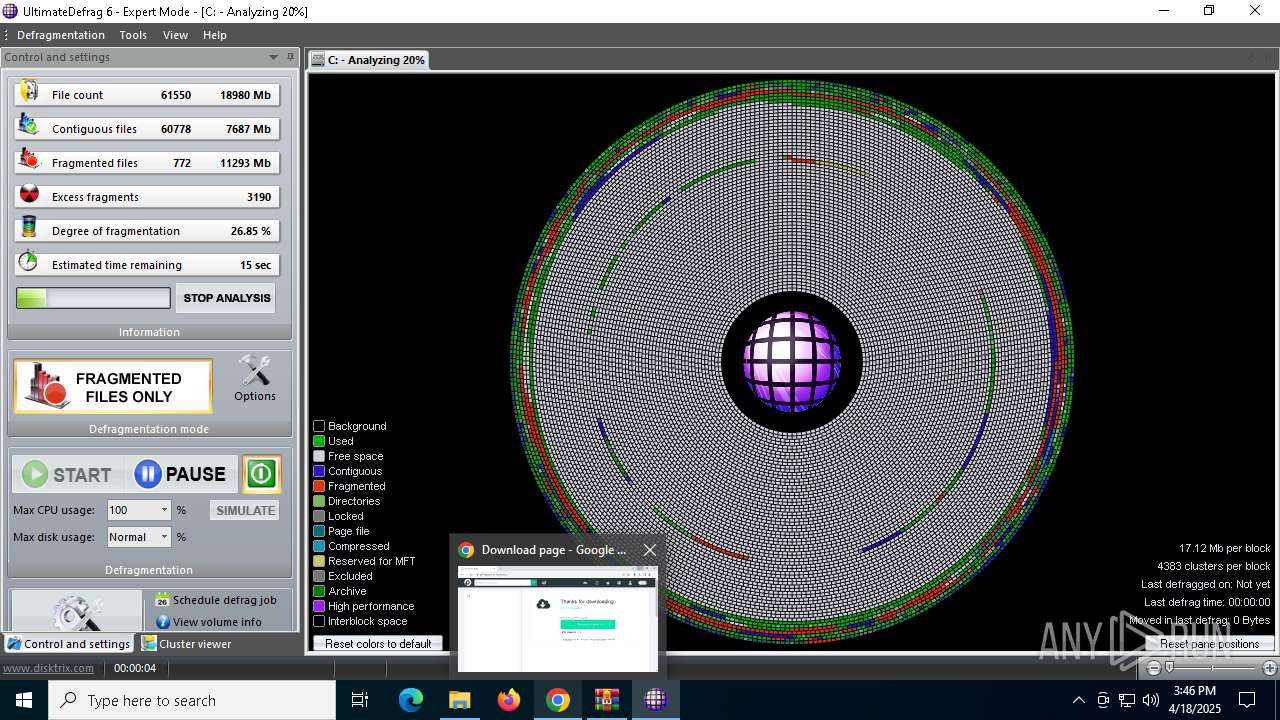Click UltimateDefrag taskbar icon
The image size is (1280, 720).
coord(656,700)
